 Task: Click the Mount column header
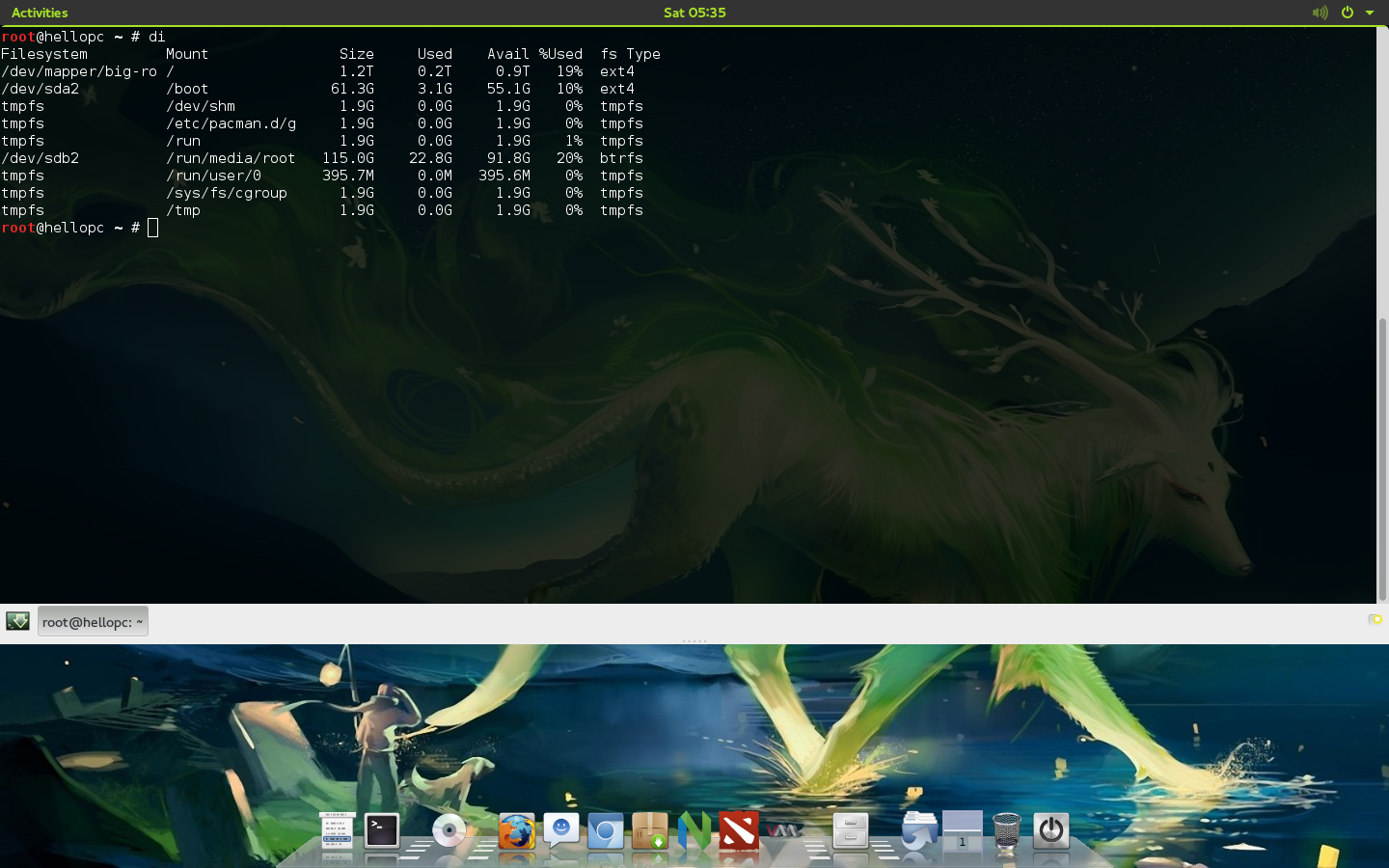tap(187, 54)
